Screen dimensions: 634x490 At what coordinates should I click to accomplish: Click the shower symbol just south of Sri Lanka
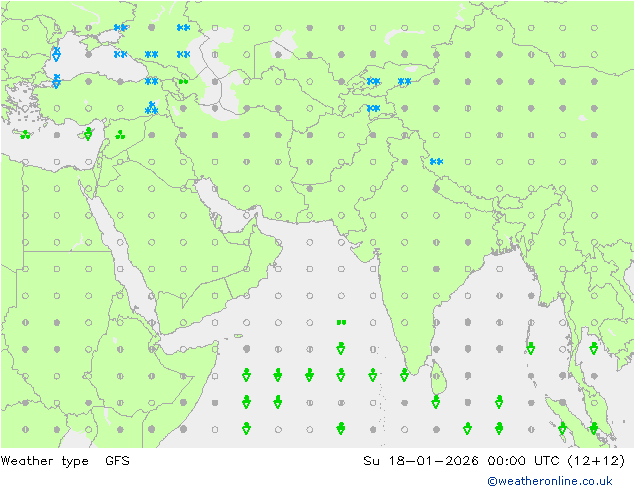pos(436,402)
